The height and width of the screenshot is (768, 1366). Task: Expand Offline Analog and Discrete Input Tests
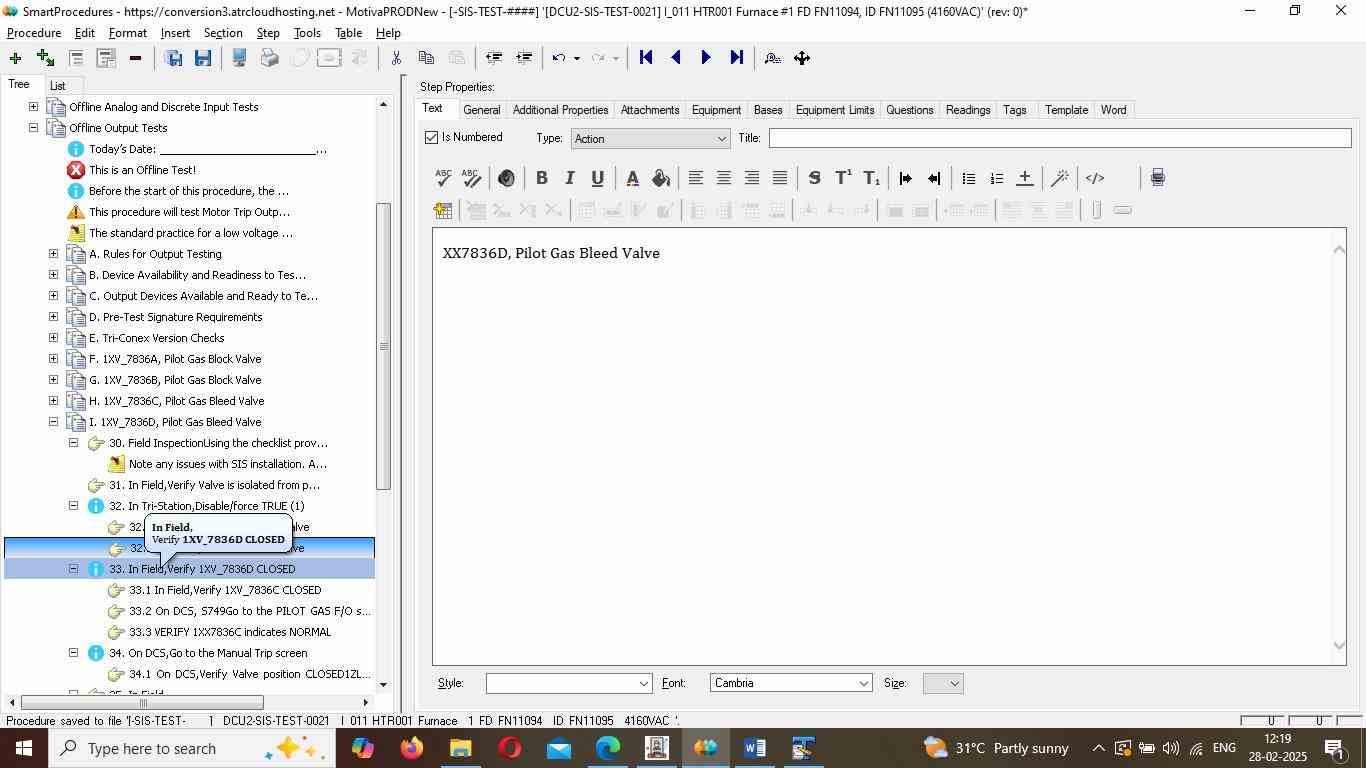(33, 107)
